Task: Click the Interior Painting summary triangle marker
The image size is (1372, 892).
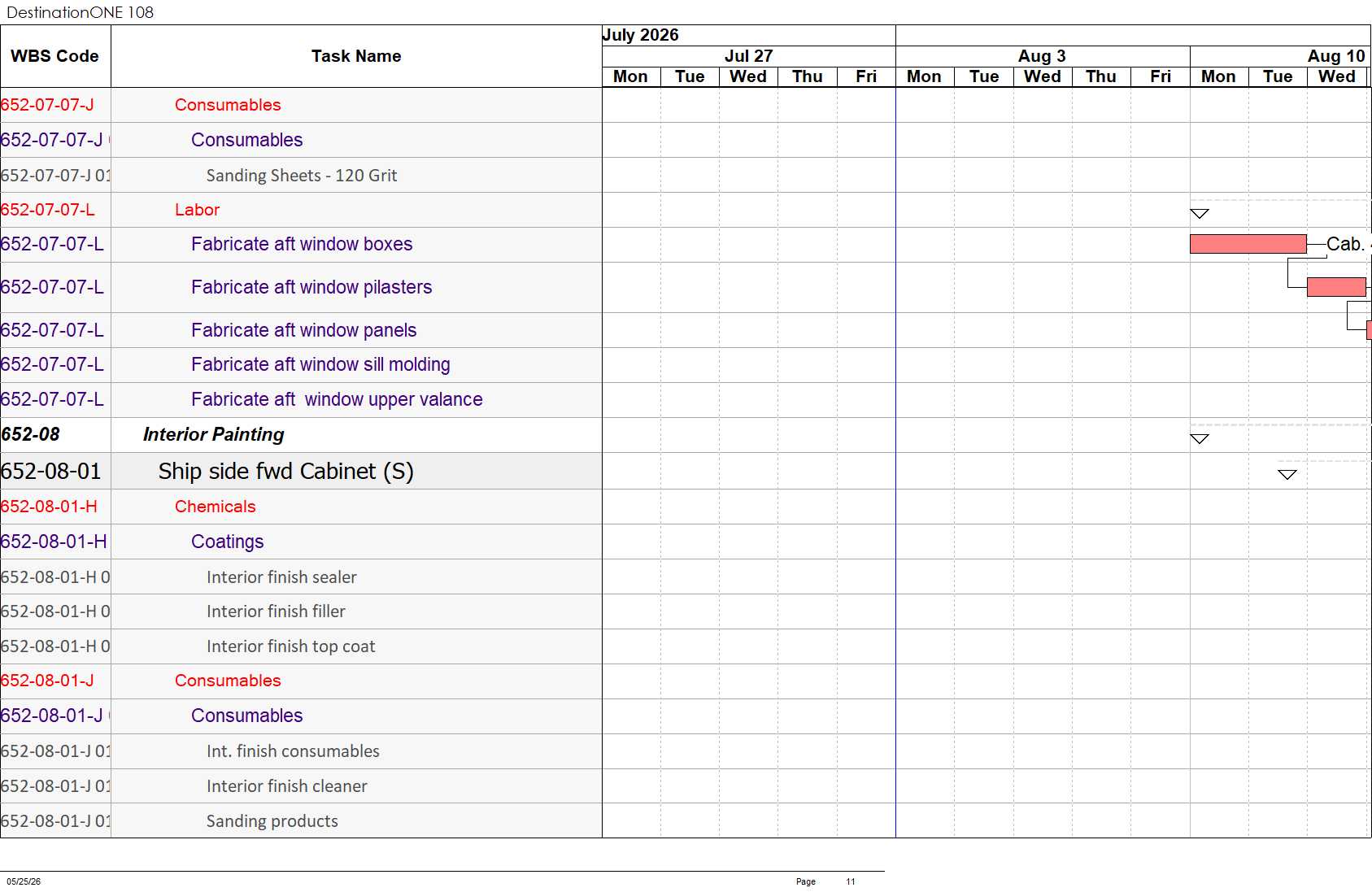Action: [x=1200, y=439]
